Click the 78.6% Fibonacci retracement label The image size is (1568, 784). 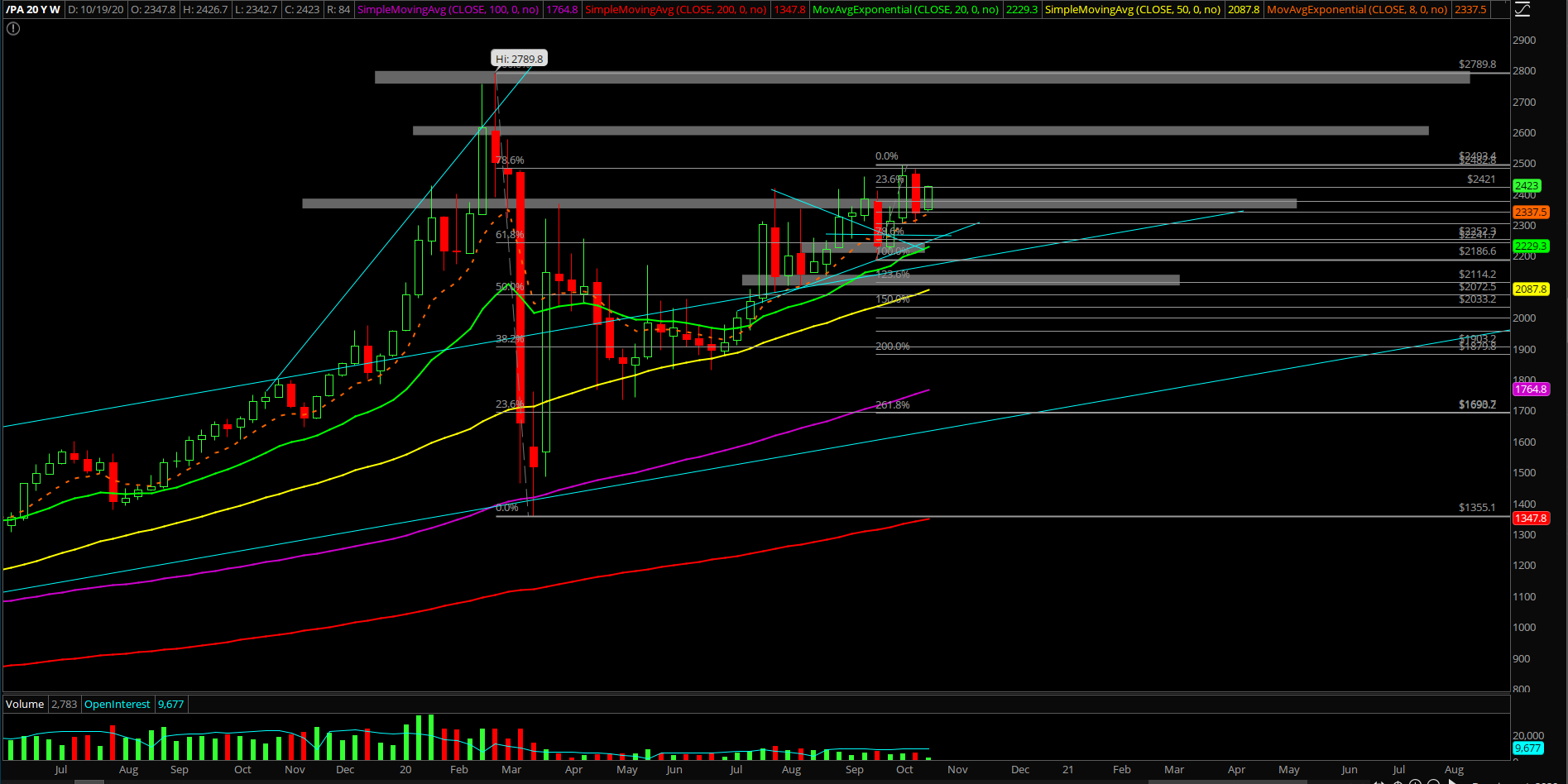point(510,160)
